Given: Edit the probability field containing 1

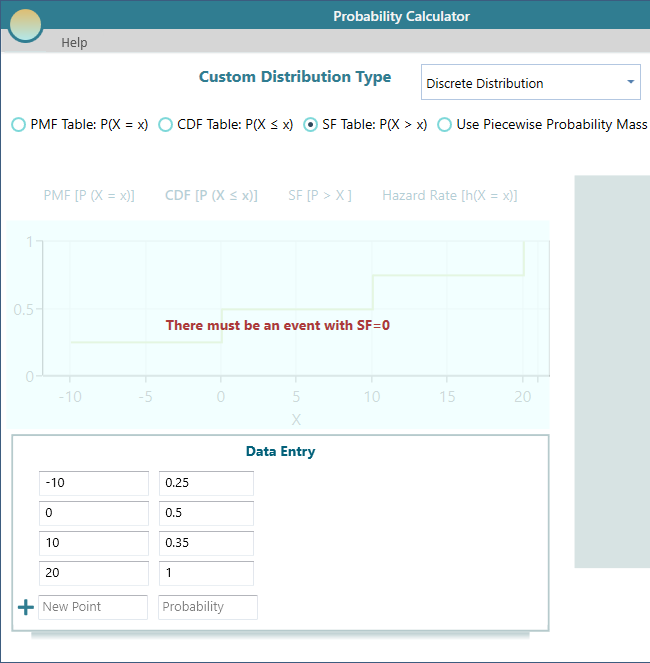Looking at the screenshot, I should click(x=206, y=573).
